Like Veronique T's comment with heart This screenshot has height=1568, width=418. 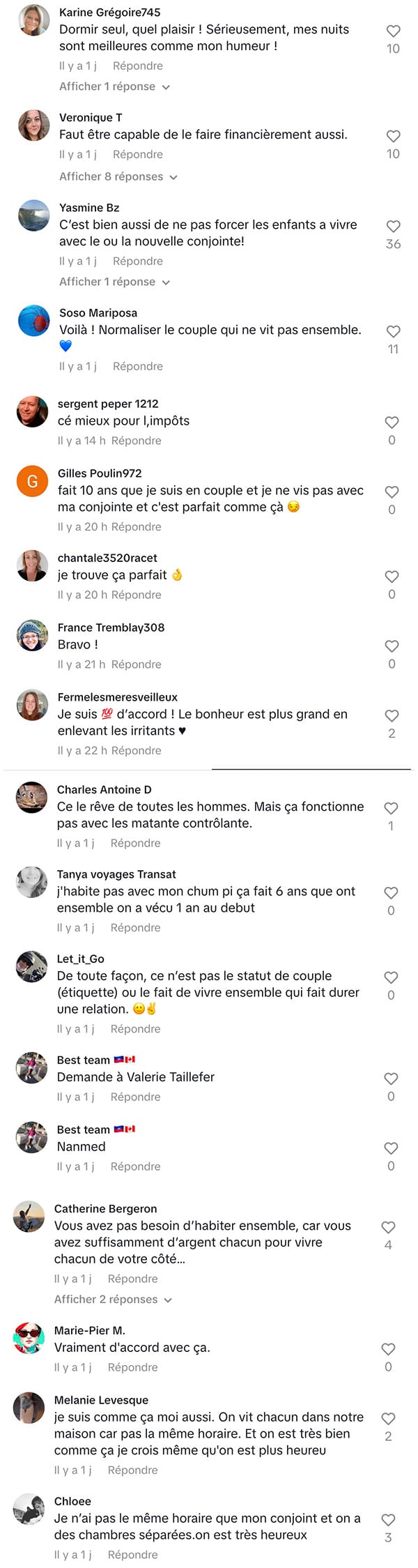tap(393, 136)
